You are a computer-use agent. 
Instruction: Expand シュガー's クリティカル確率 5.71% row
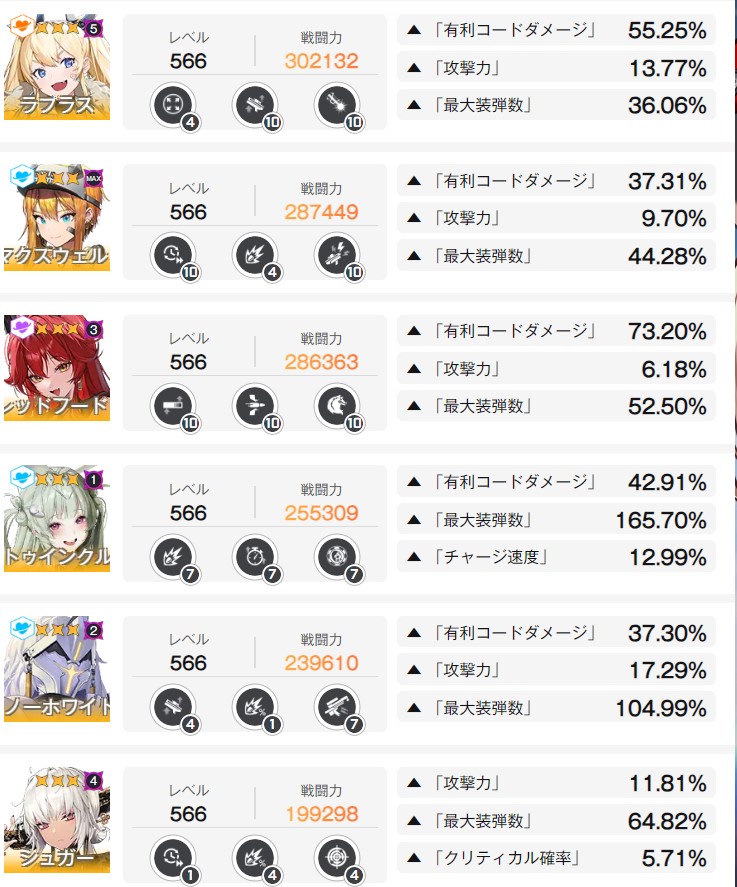[557, 858]
